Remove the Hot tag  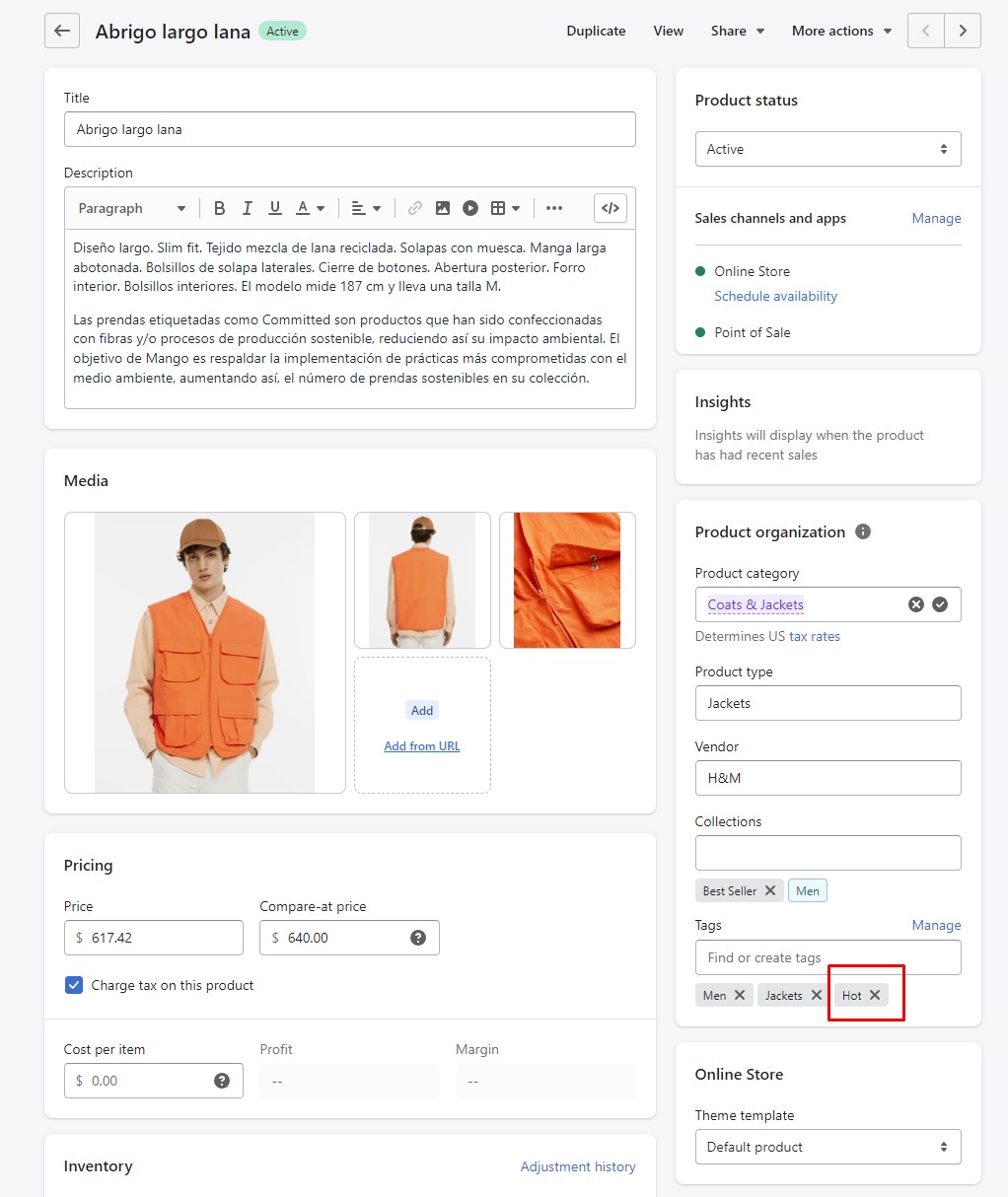(x=875, y=995)
